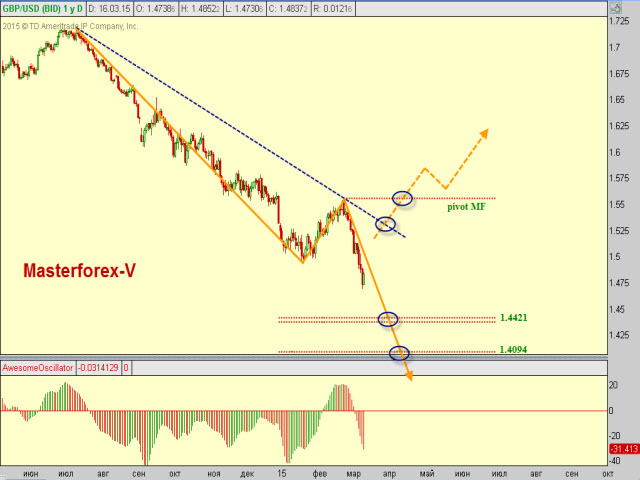Click the chart settings icon above the price axis

pos(615,8)
